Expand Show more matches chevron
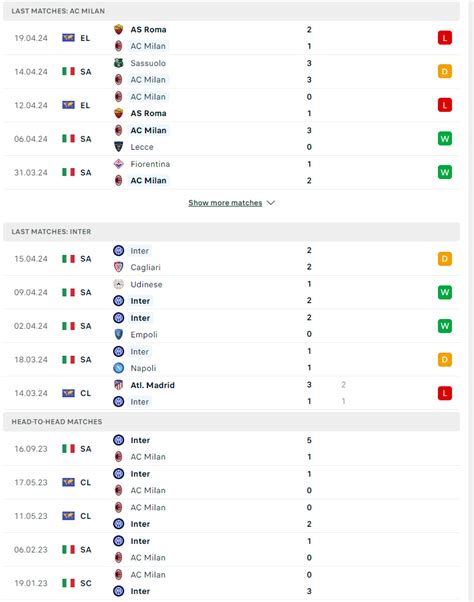Screen dimensions: 474x602 pyautogui.click(x=271, y=203)
